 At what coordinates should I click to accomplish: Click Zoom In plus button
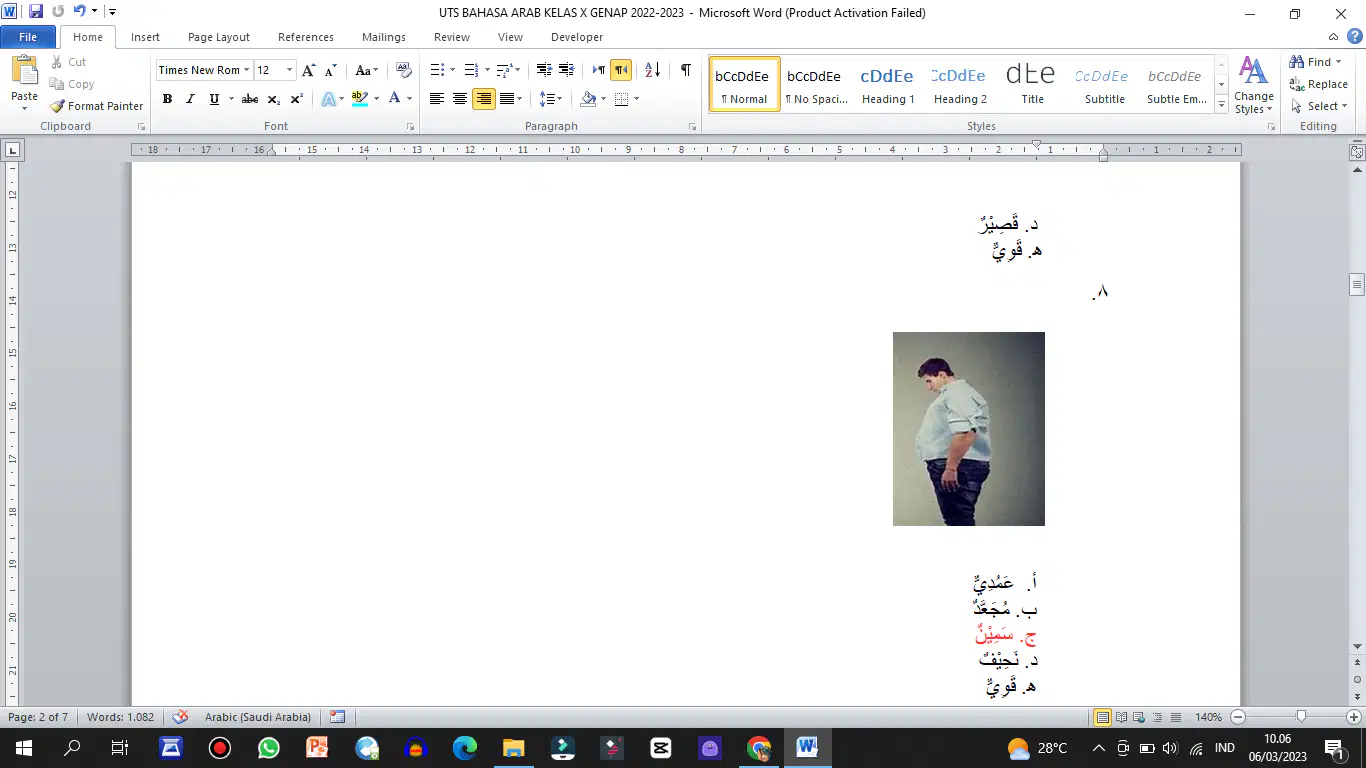(1354, 717)
